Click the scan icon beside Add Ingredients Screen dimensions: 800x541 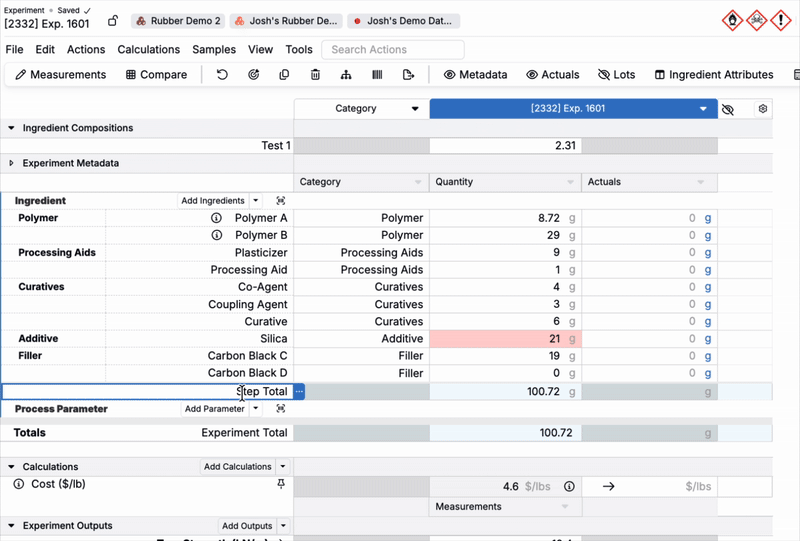click(281, 201)
